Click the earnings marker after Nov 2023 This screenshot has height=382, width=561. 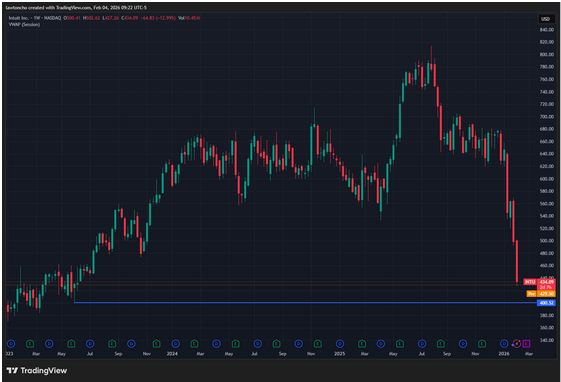pos(156,344)
